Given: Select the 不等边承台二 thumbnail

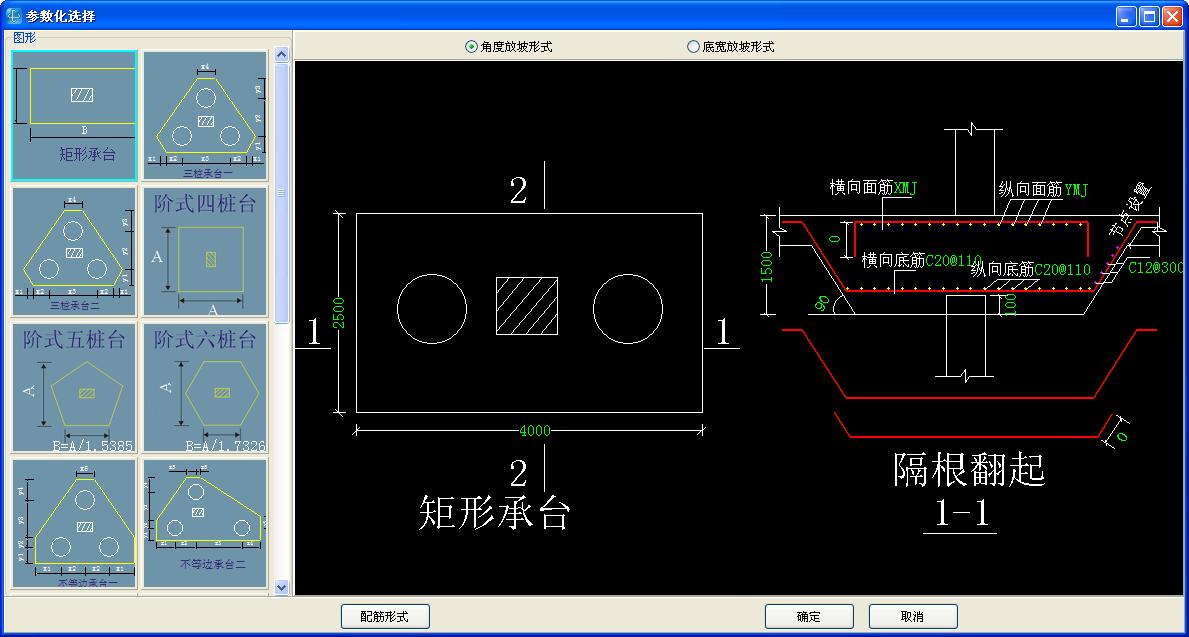Looking at the screenshot, I should [205, 523].
